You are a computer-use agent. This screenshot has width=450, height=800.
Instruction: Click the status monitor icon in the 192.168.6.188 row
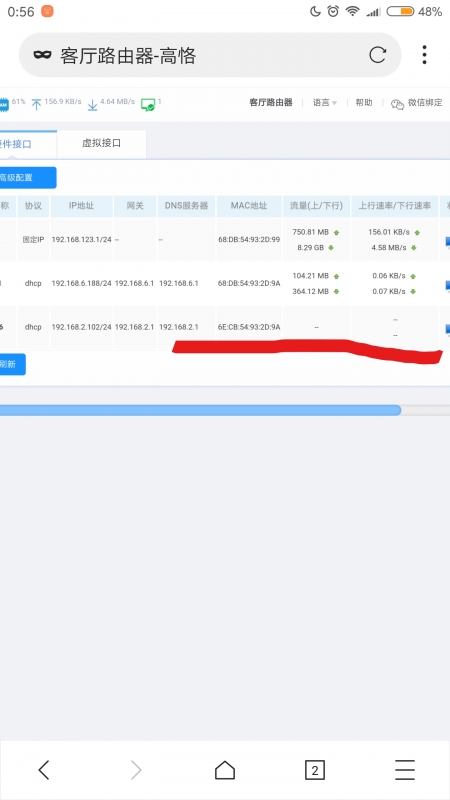point(447,286)
